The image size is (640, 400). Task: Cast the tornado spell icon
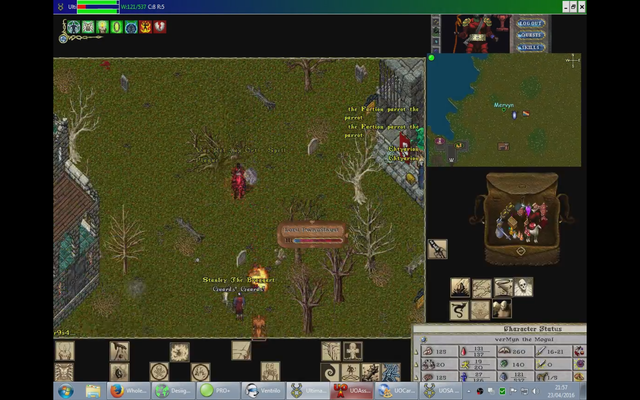pyautogui.click(x=503, y=287)
